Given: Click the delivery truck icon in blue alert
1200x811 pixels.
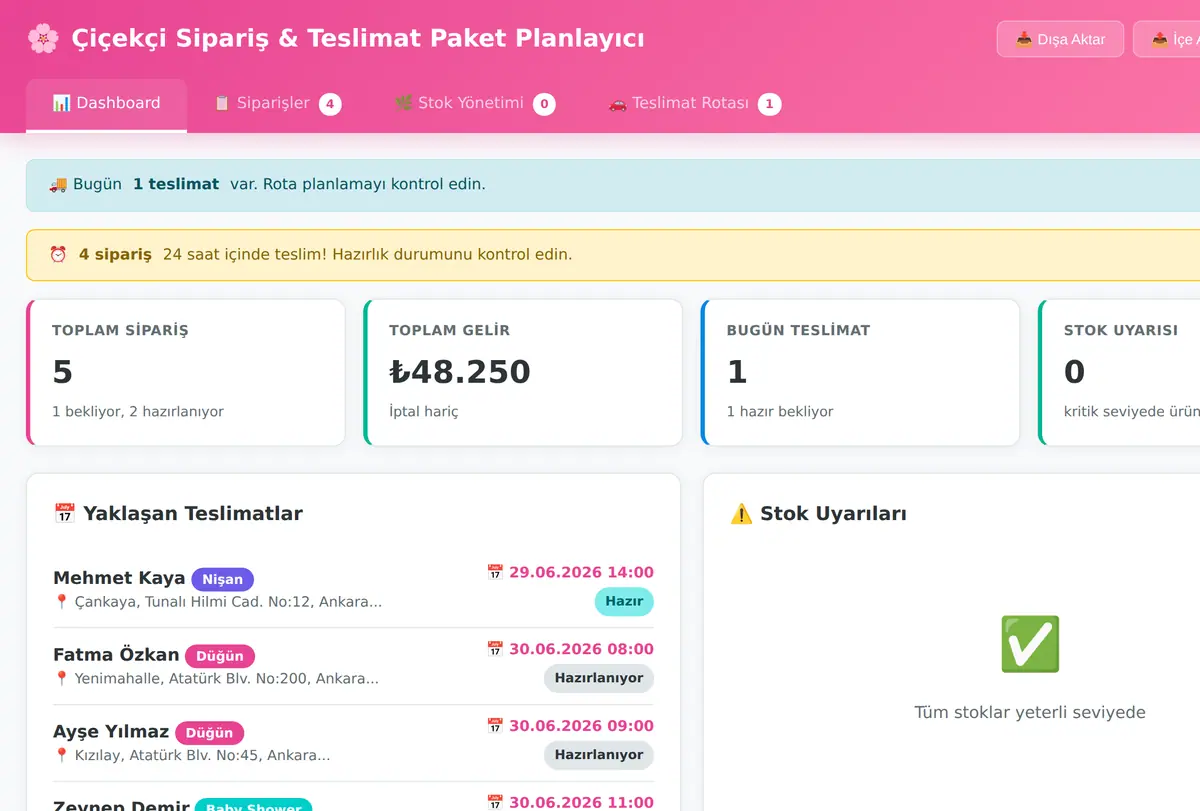Looking at the screenshot, I should 58,184.
